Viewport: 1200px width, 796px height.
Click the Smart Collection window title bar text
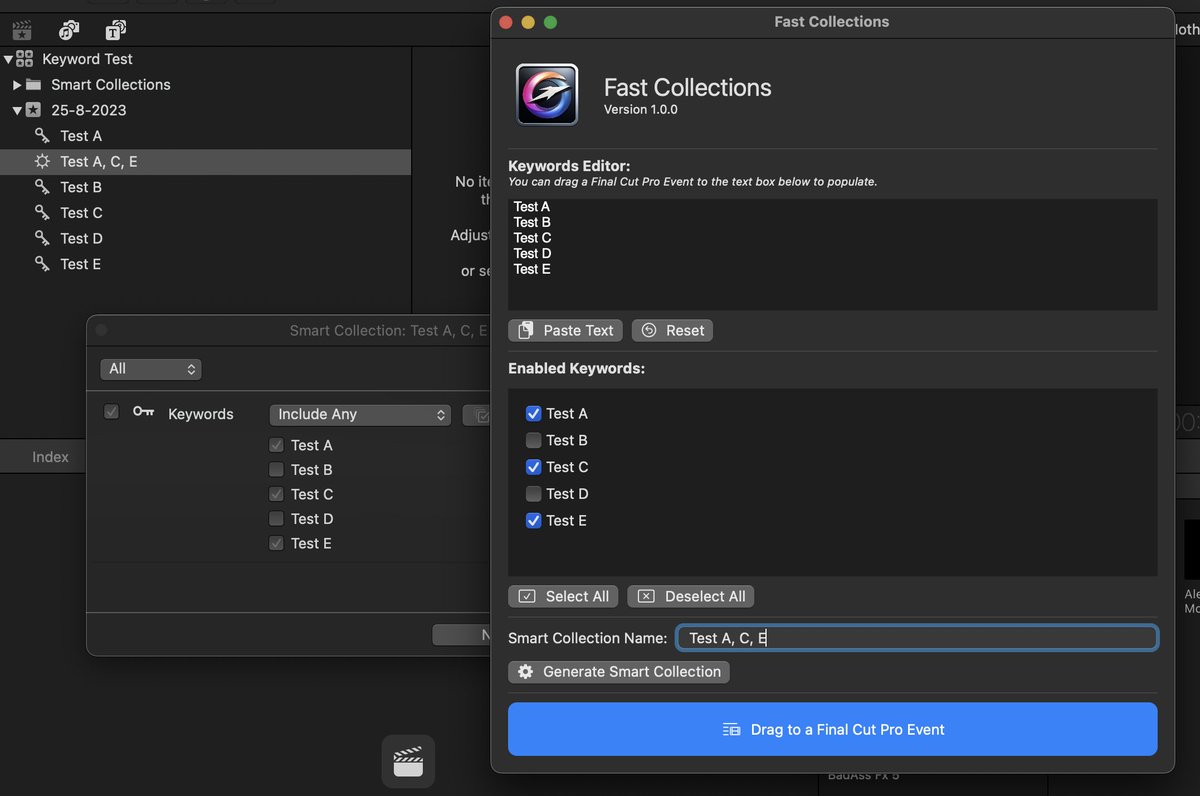[389, 331]
